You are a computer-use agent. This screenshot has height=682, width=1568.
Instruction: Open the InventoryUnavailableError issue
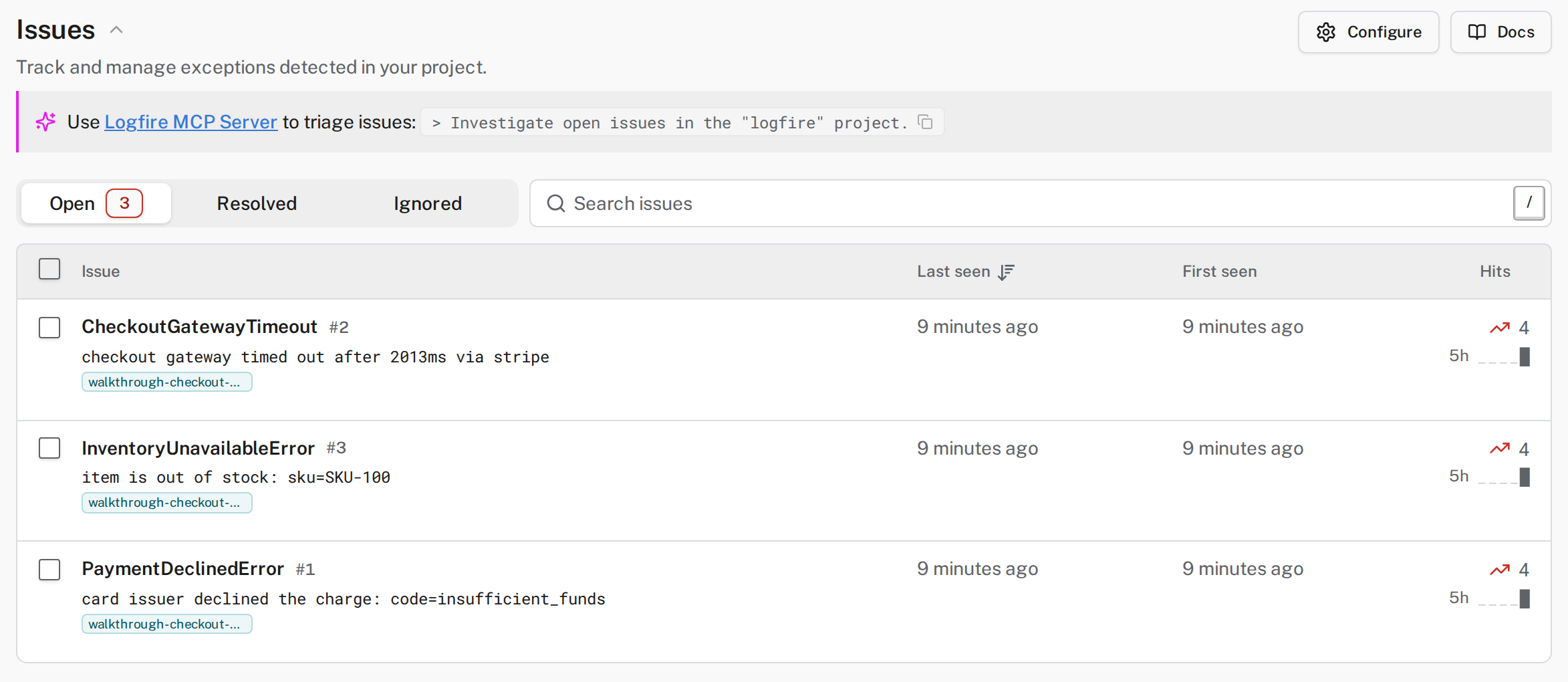point(198,448)
